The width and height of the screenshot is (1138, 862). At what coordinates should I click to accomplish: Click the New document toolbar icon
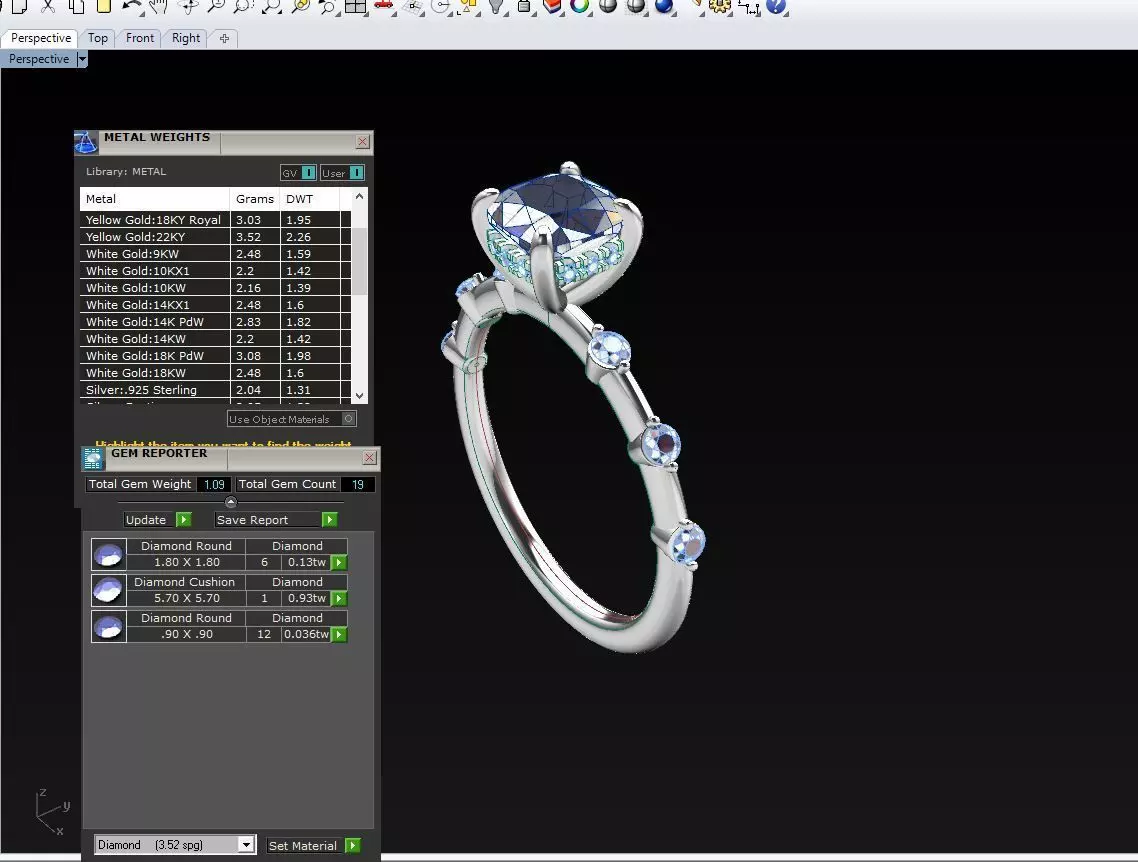[20, 7]
